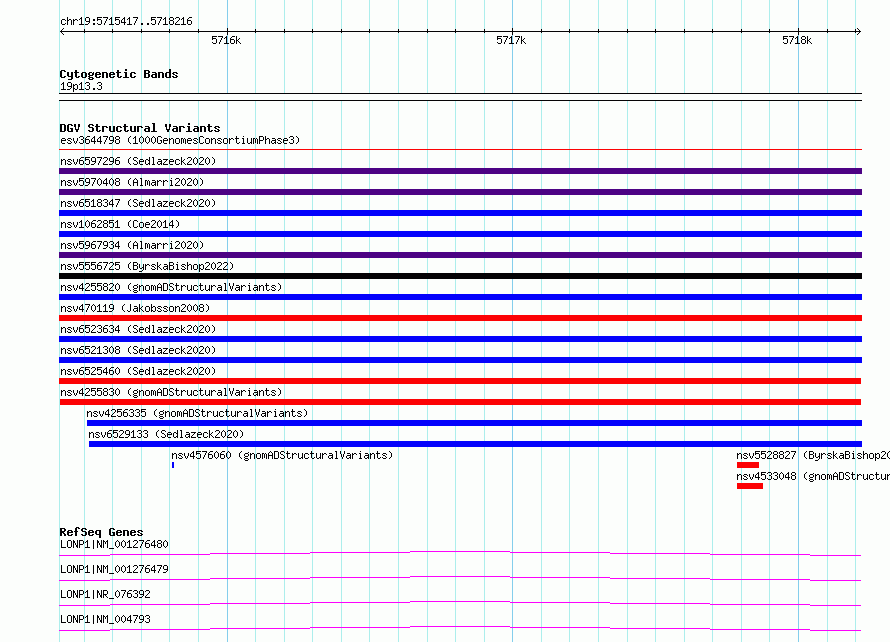
Task: Click the LONP1|NR_076392 transcript label
Action: click(x=105, y=594)
